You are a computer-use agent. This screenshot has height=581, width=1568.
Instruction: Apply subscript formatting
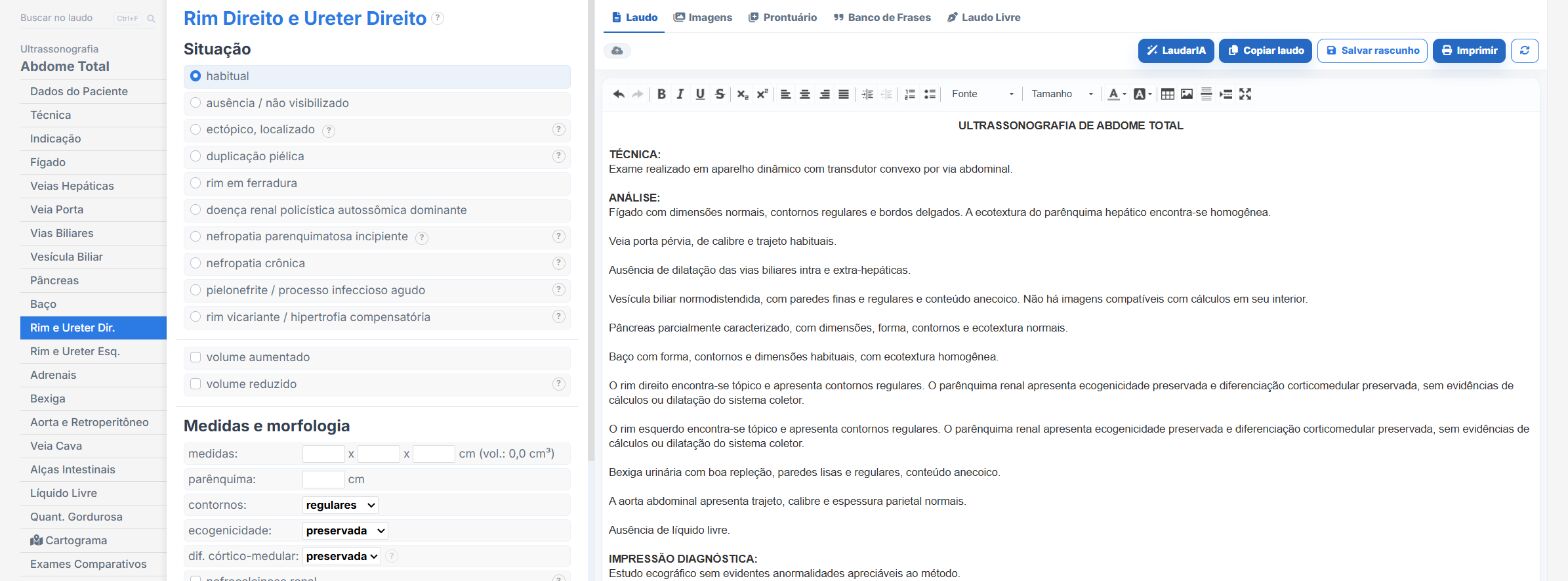(x=742, y=94)
